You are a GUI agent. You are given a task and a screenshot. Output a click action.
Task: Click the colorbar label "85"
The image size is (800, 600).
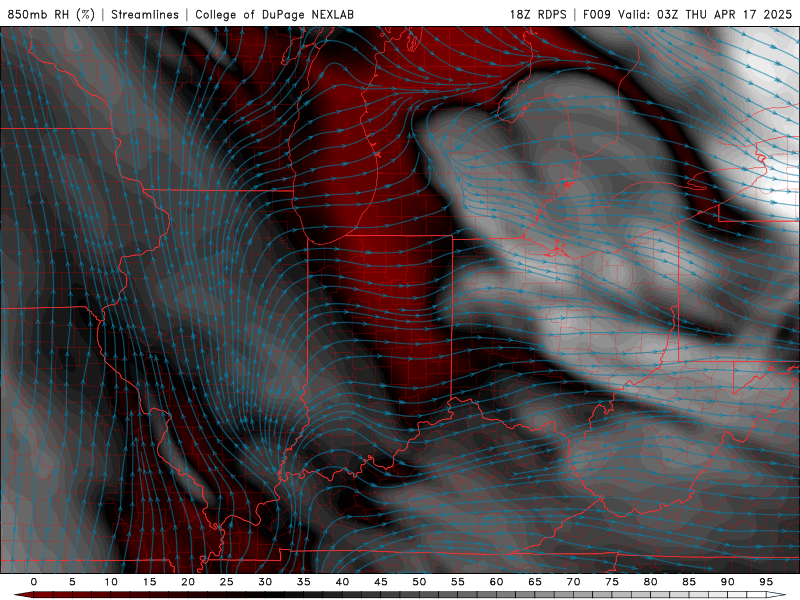[689, 582]
